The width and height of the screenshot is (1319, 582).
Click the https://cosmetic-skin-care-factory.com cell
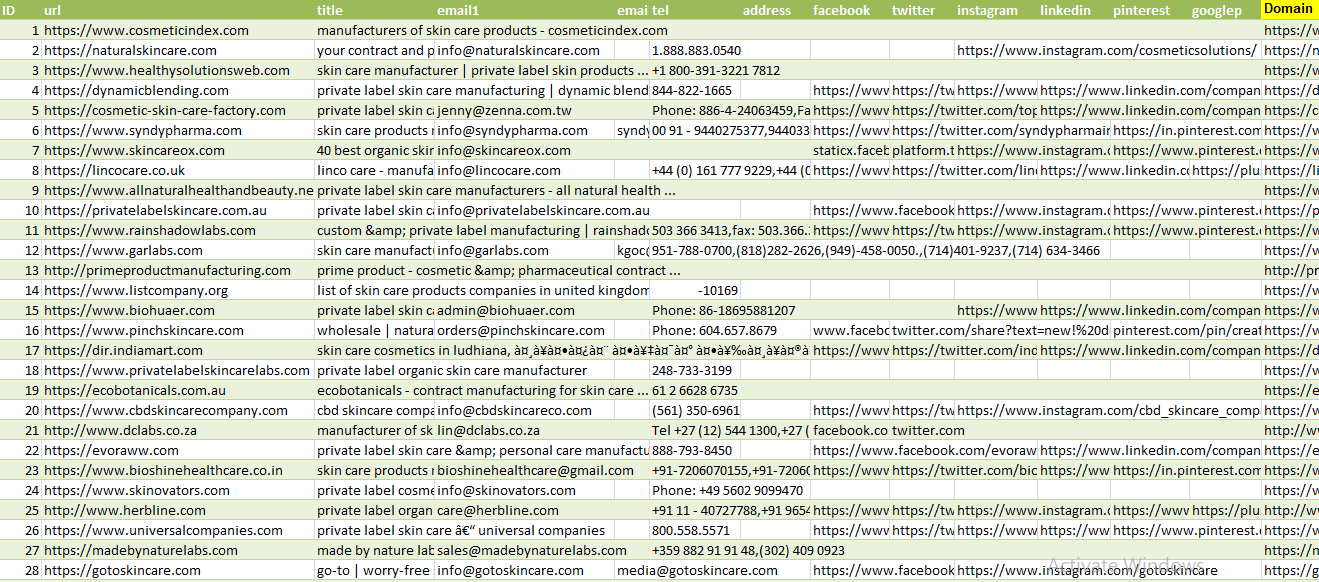[178, 110]
